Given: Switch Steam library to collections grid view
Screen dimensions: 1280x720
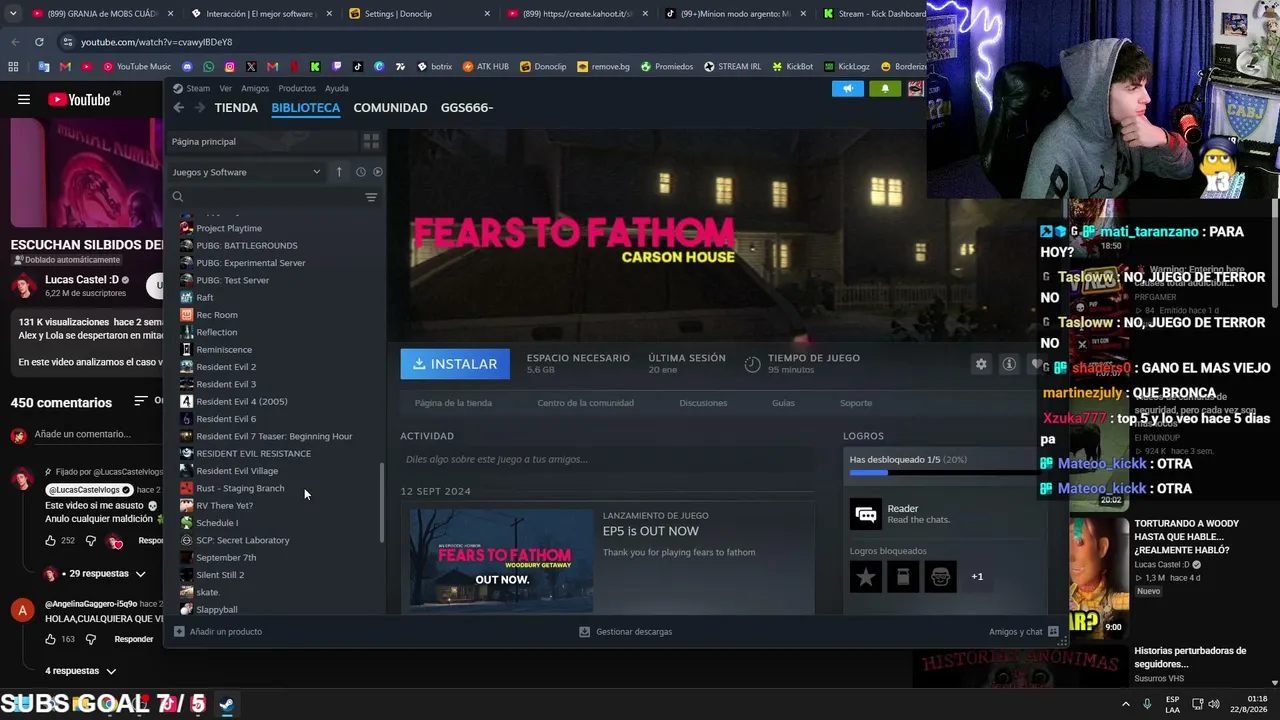Looking at the screenshot, I should coord(371,142).
